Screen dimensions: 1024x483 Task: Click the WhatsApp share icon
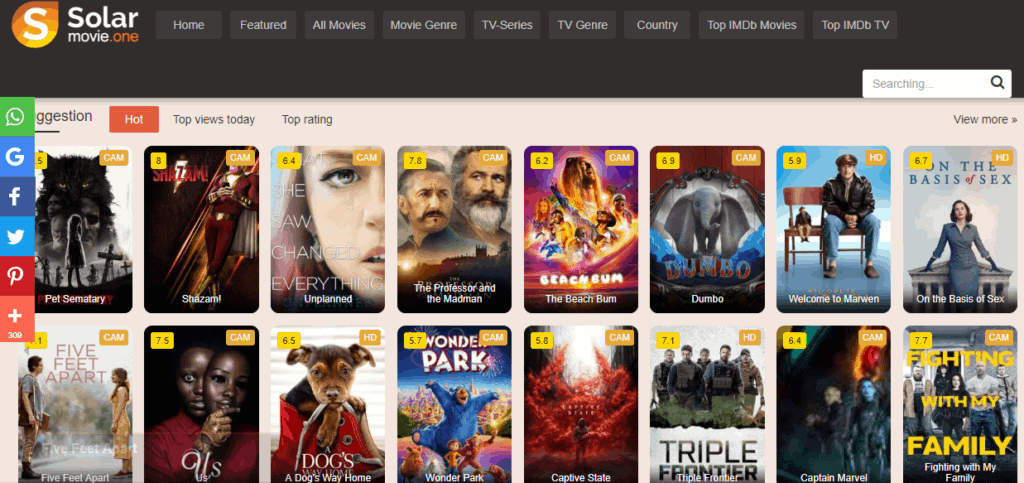(x=16, y=117)
